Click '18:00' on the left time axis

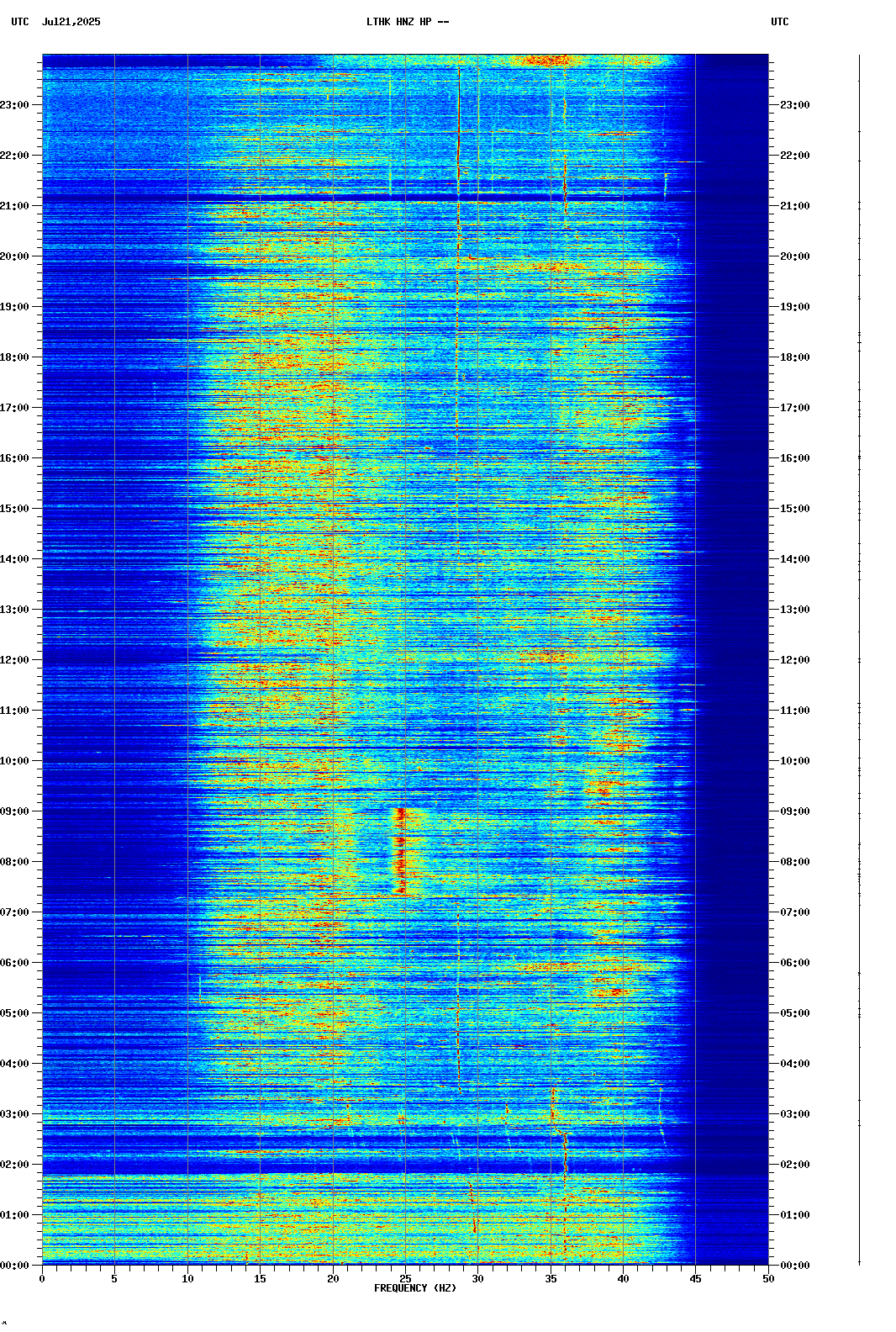pos(14,357)
